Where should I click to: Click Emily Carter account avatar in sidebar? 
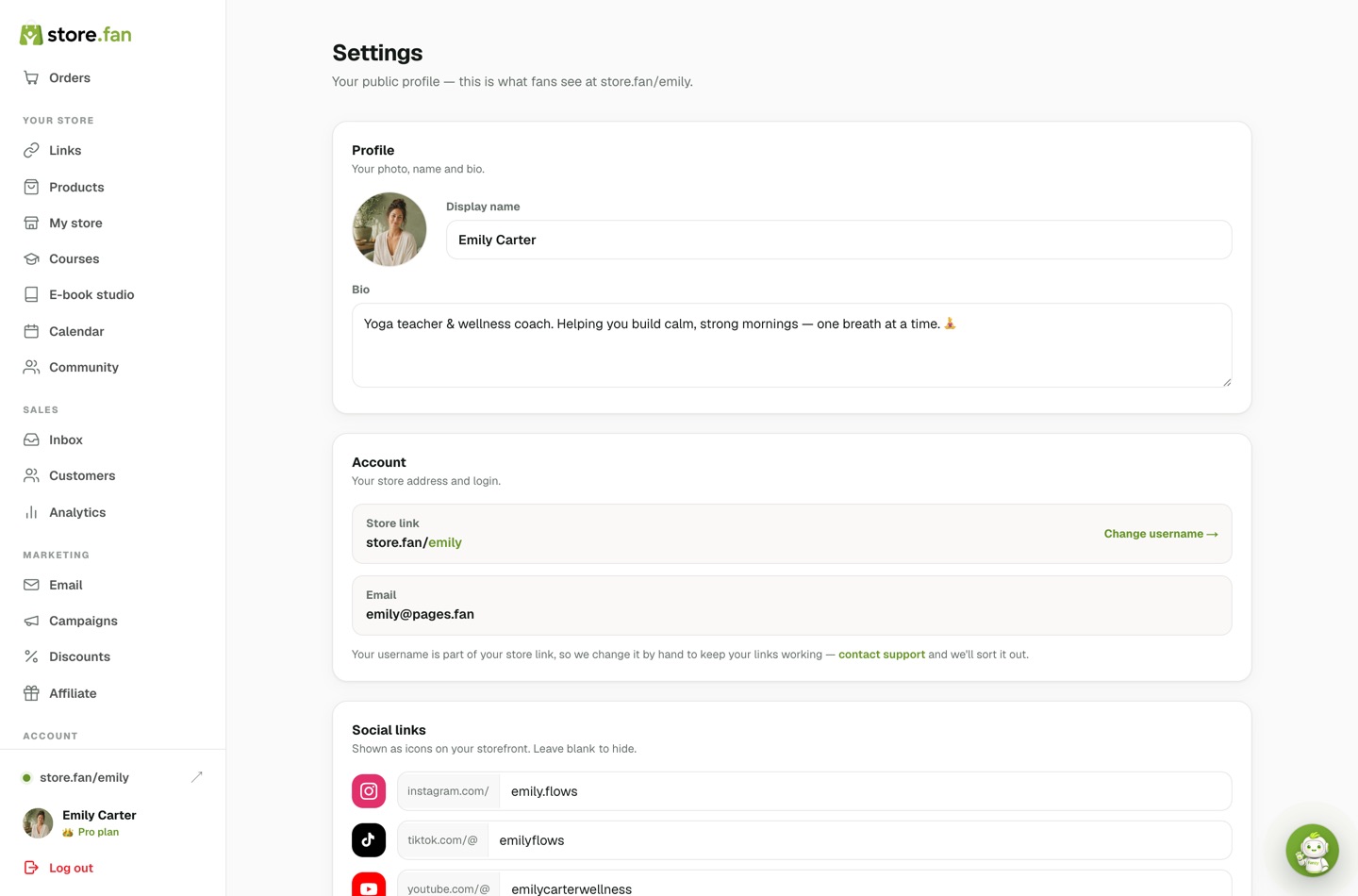tap(38, 822)
